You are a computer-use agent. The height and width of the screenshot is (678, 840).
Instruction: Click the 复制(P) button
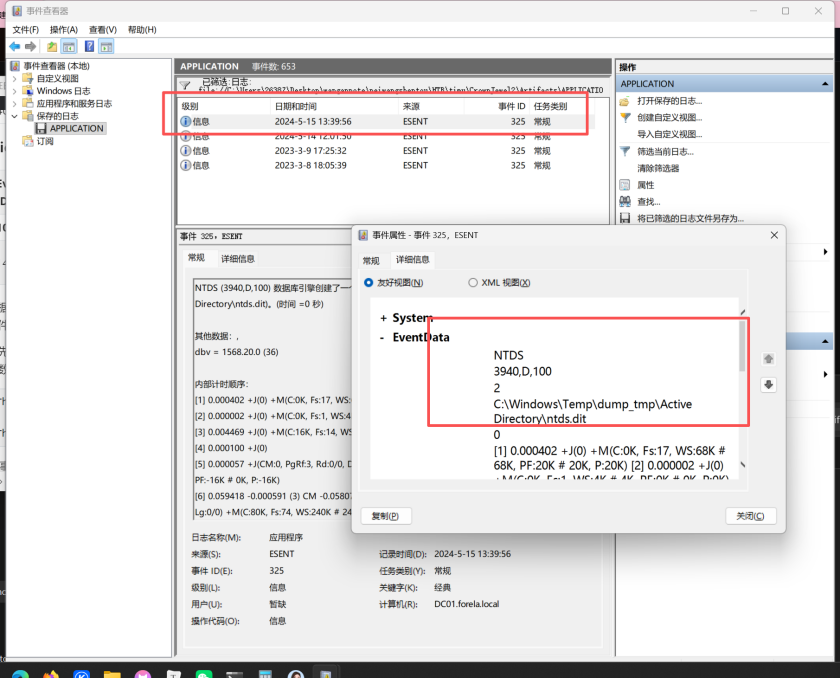385,516
